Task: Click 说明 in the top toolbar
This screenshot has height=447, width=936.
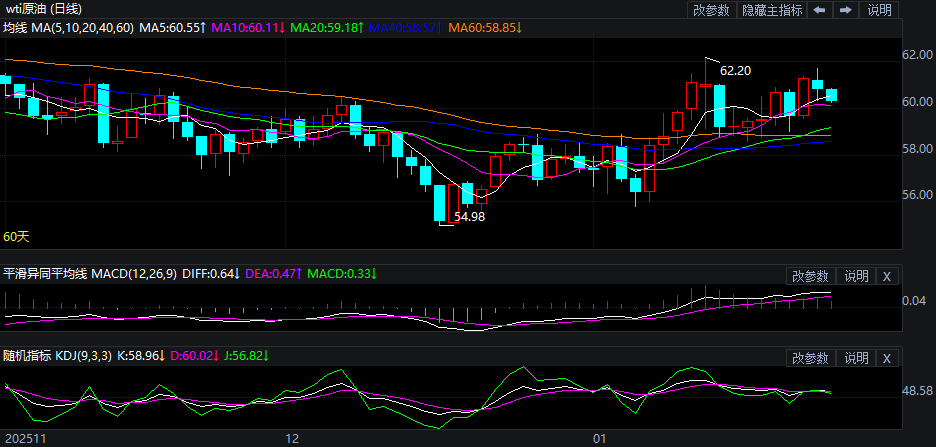Action: pos(879,10)
